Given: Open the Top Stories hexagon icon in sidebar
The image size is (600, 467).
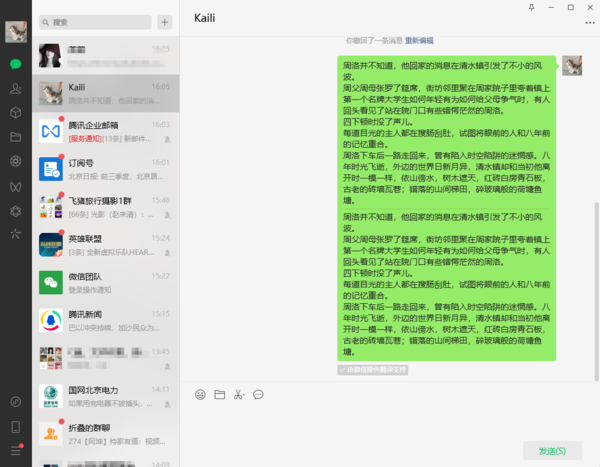Looking at the screenshot, I should pyautogui.click(x=16, y=211).
